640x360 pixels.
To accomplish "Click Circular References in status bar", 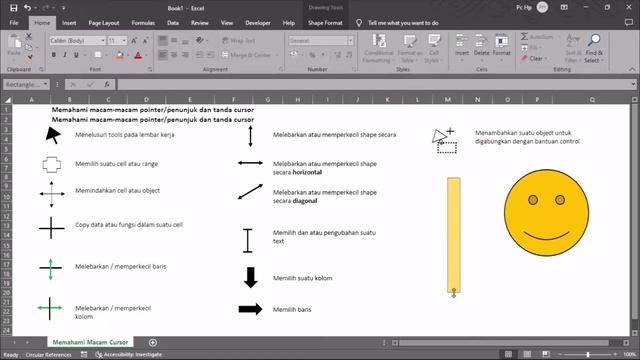I will pyautogui.click(x=48, y=355).
